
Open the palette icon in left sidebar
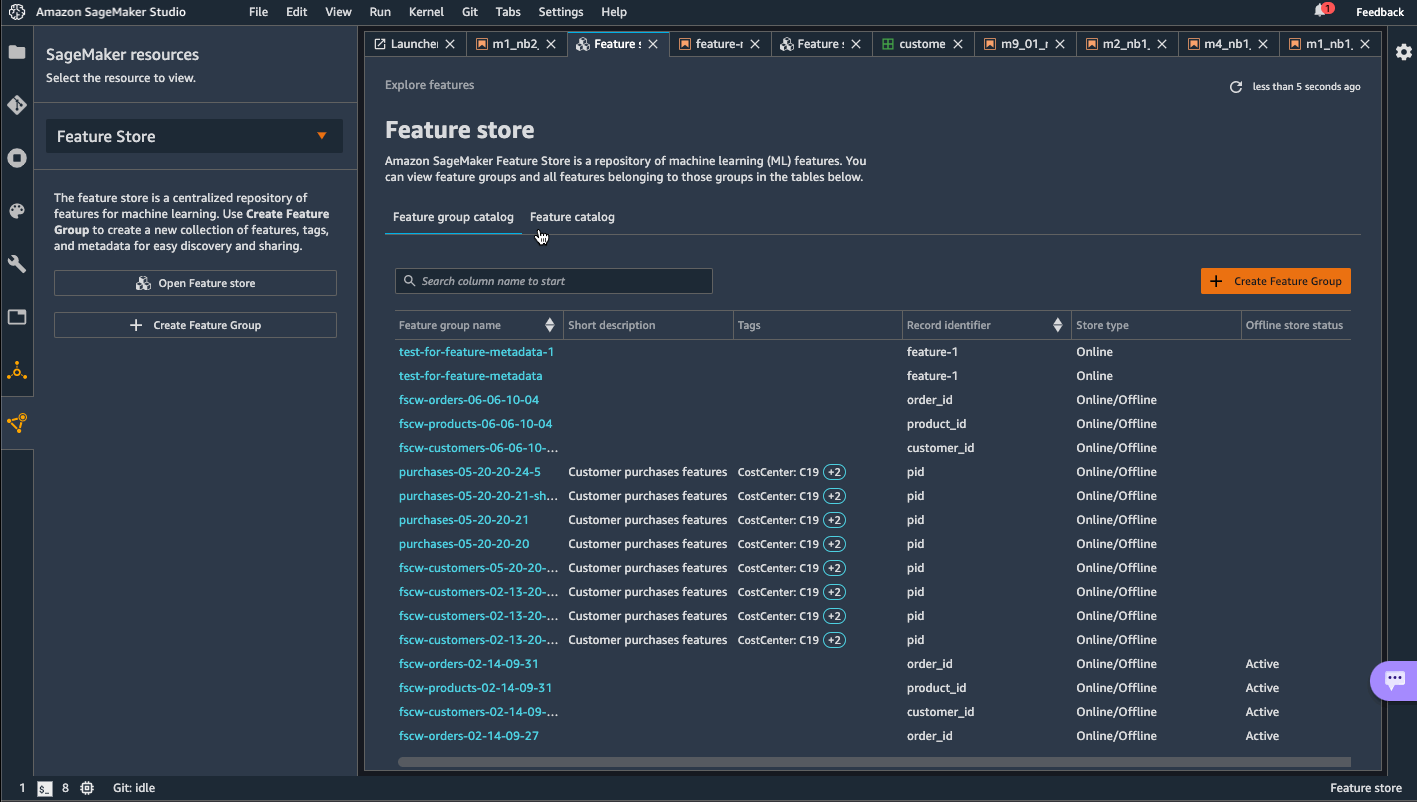coord(17,211)
